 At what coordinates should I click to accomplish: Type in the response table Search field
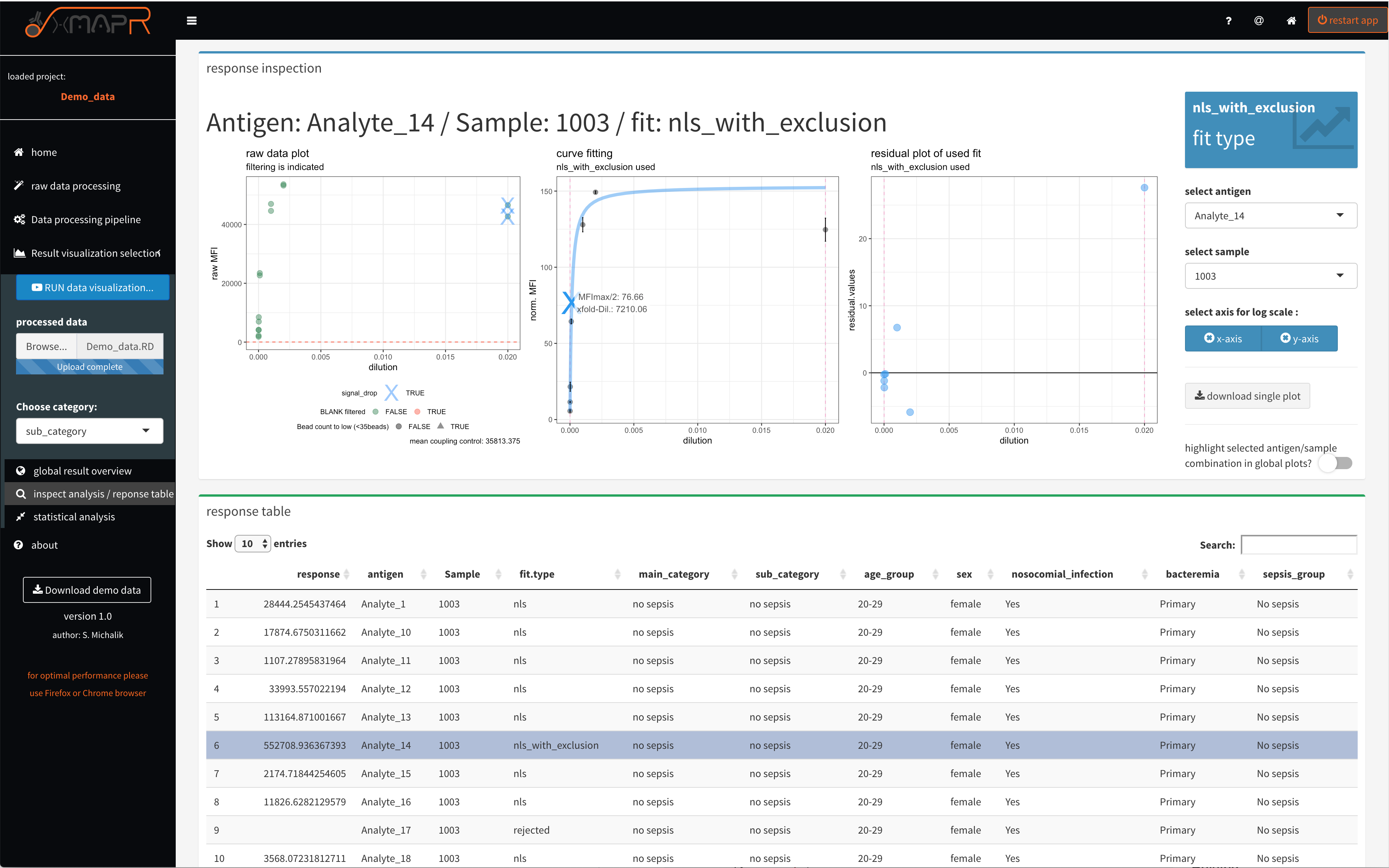pos(1300,544)
